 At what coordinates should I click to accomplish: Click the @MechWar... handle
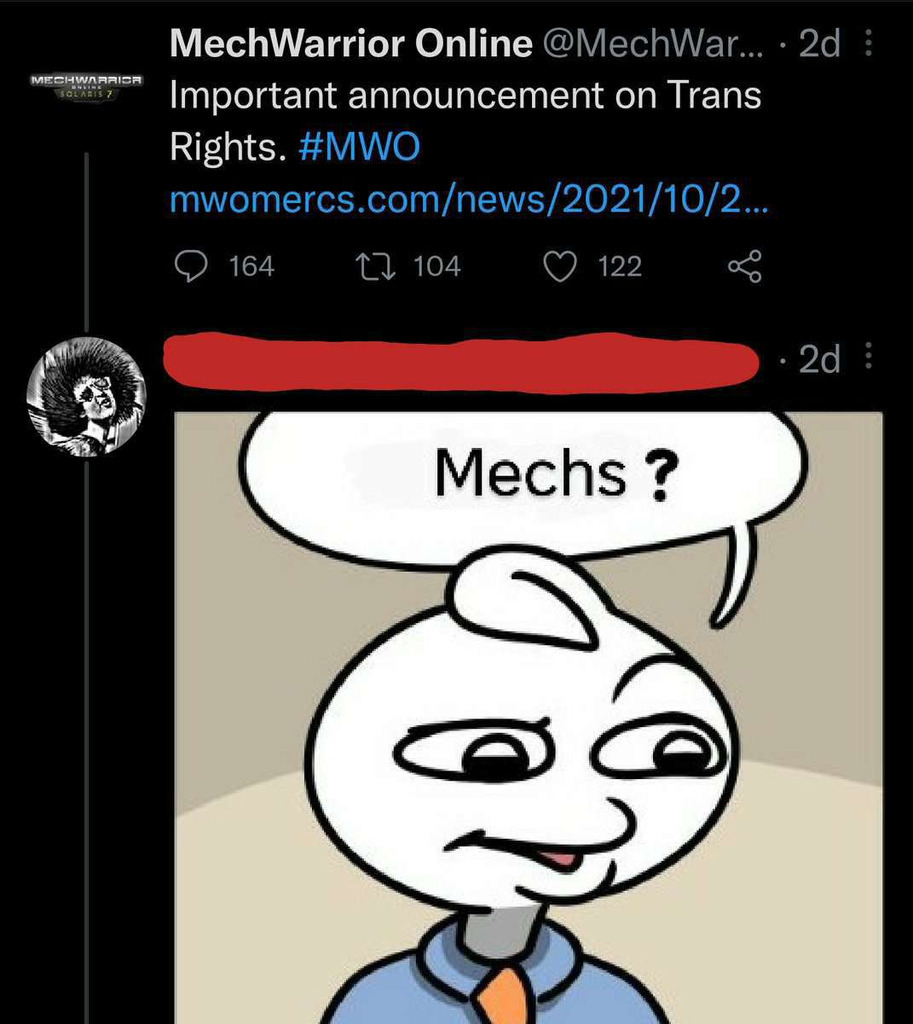[652, 43]
